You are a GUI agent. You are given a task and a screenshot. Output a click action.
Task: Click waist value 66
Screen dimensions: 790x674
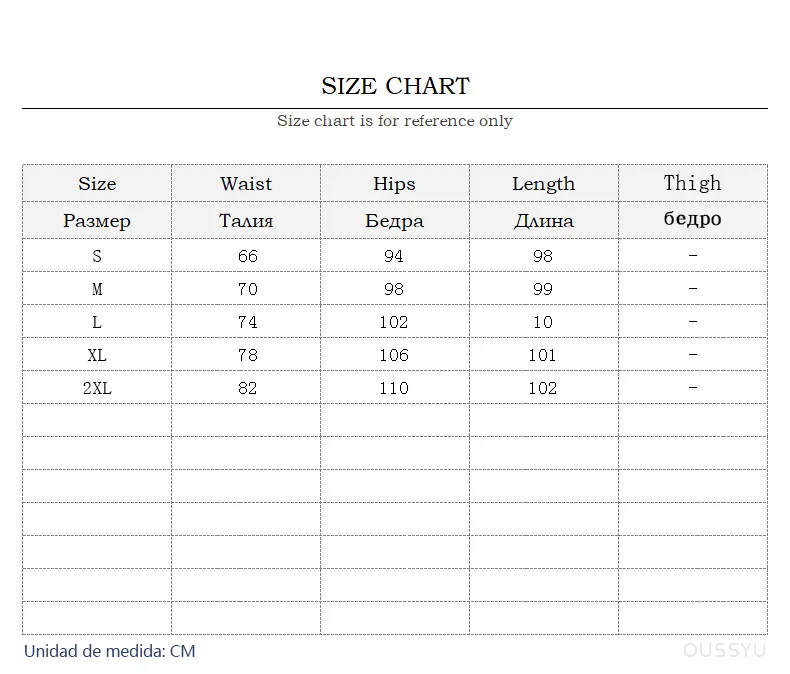[247, 256]
